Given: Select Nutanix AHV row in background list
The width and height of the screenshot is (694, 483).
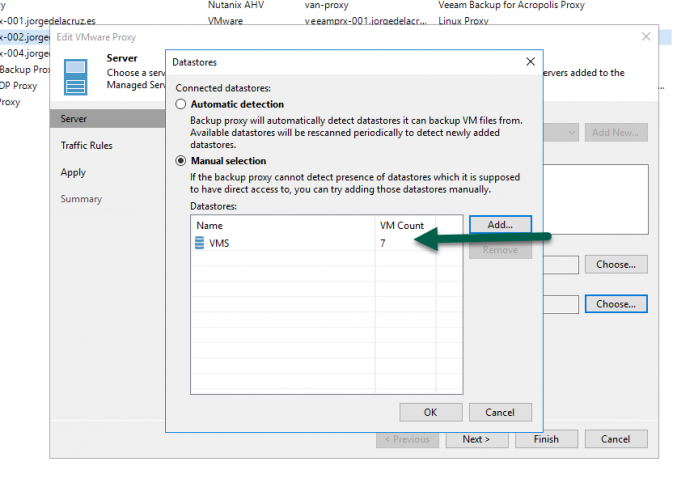Looking at the screenshot, I should coord(236,5).
